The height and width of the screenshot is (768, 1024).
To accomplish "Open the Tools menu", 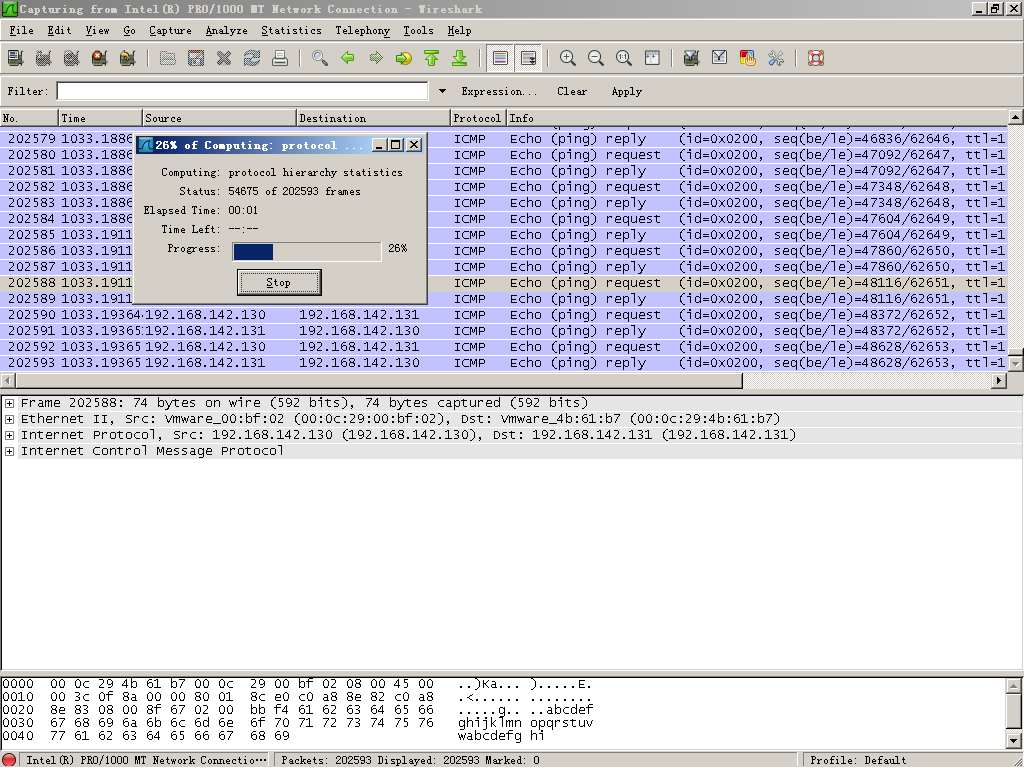I will [418, 30].
